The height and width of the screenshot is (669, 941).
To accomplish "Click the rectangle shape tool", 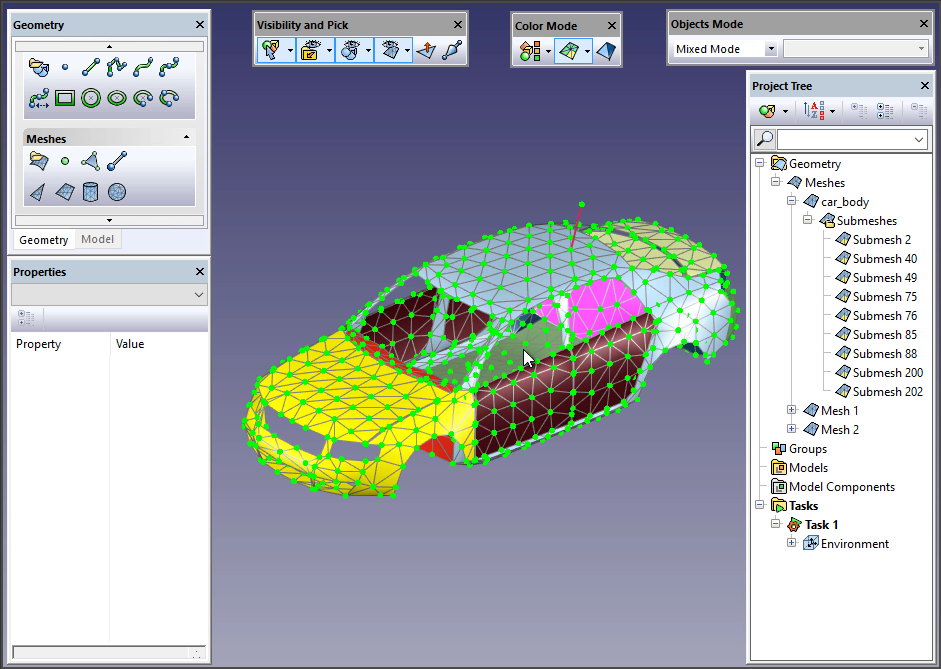I will [65, 98].
